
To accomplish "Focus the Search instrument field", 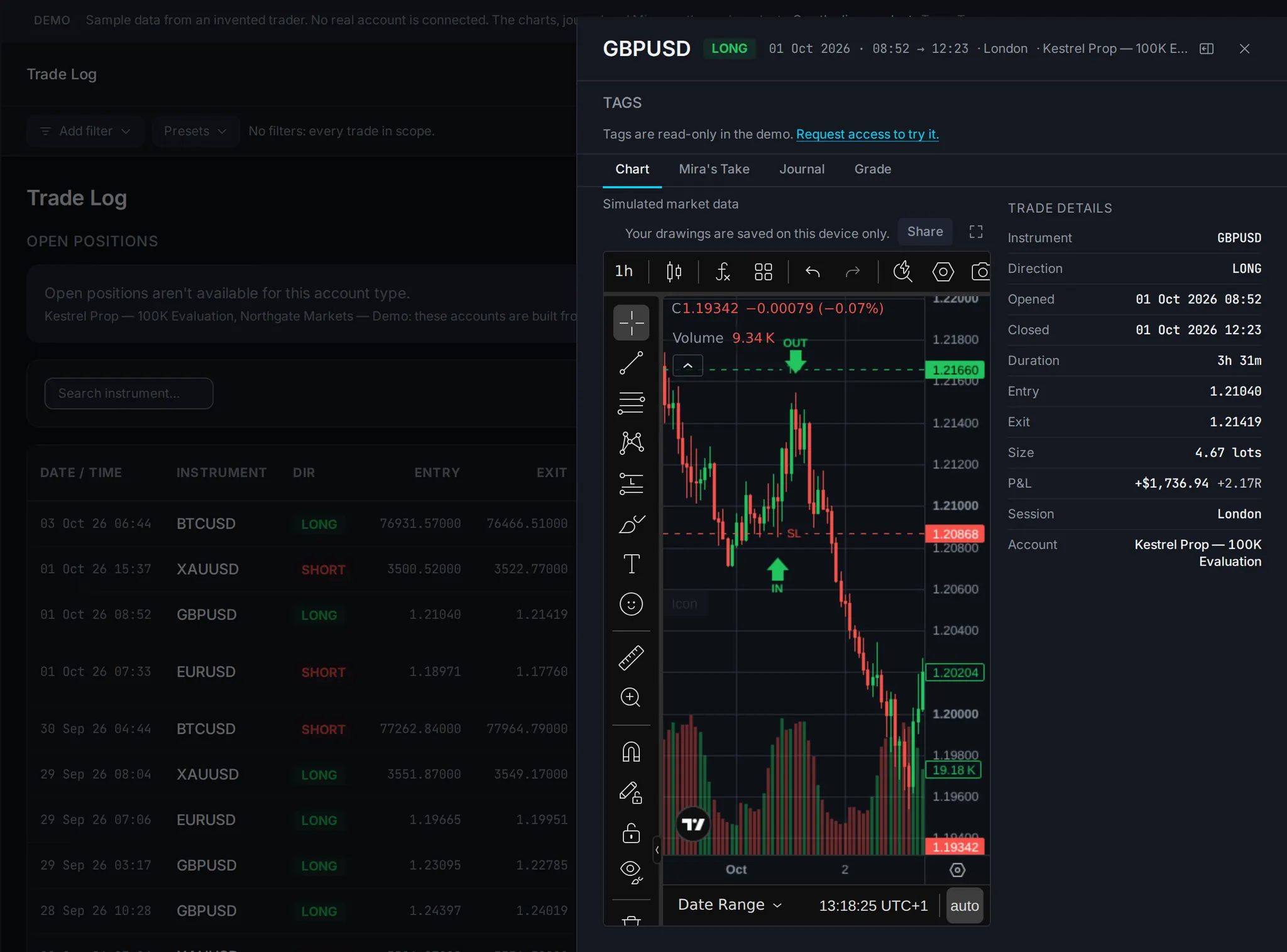I will (x=129, y=393).
